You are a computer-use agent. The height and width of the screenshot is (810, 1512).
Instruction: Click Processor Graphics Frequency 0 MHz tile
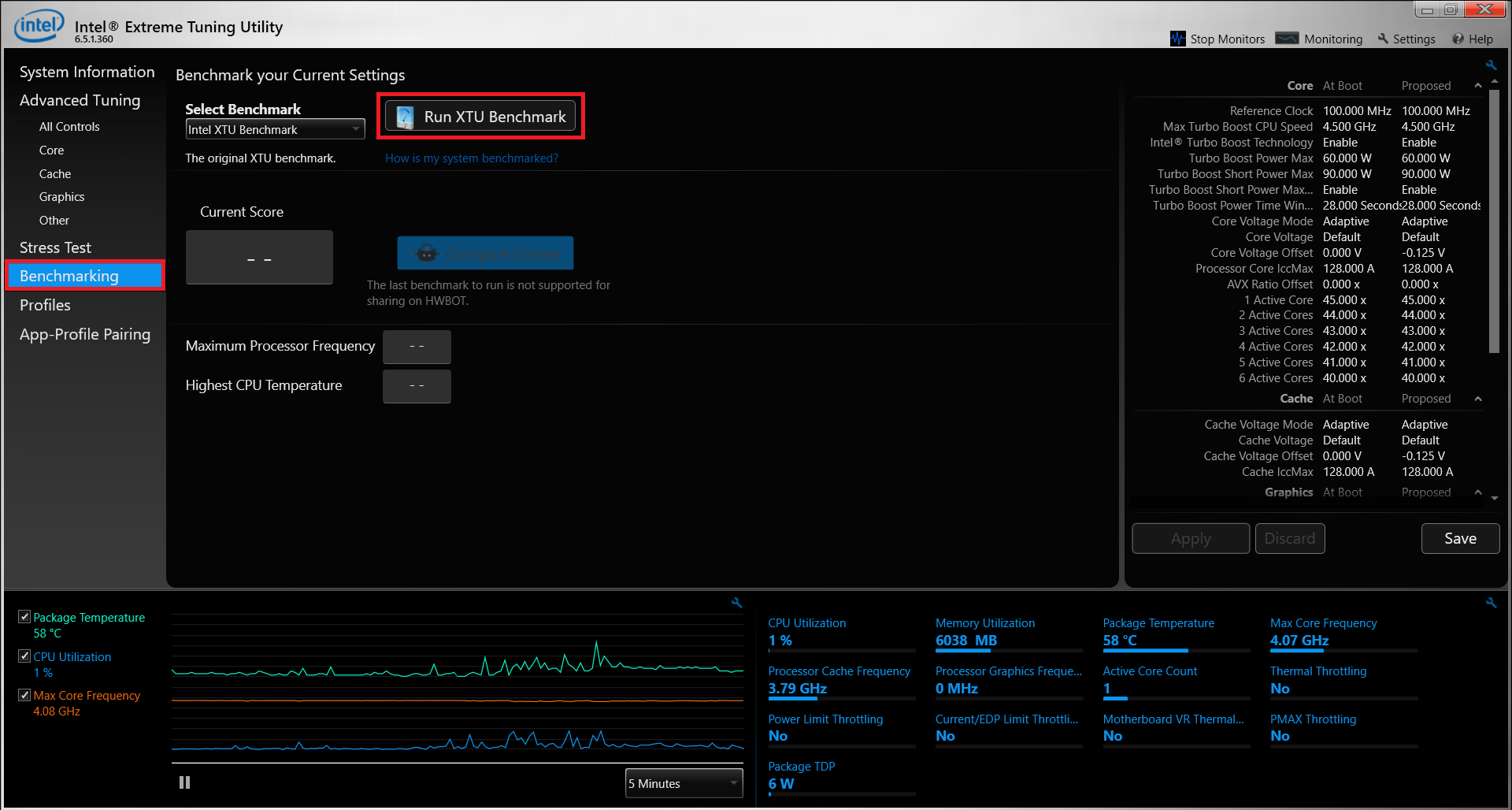pyautogui.click(x=1009, y=682)
